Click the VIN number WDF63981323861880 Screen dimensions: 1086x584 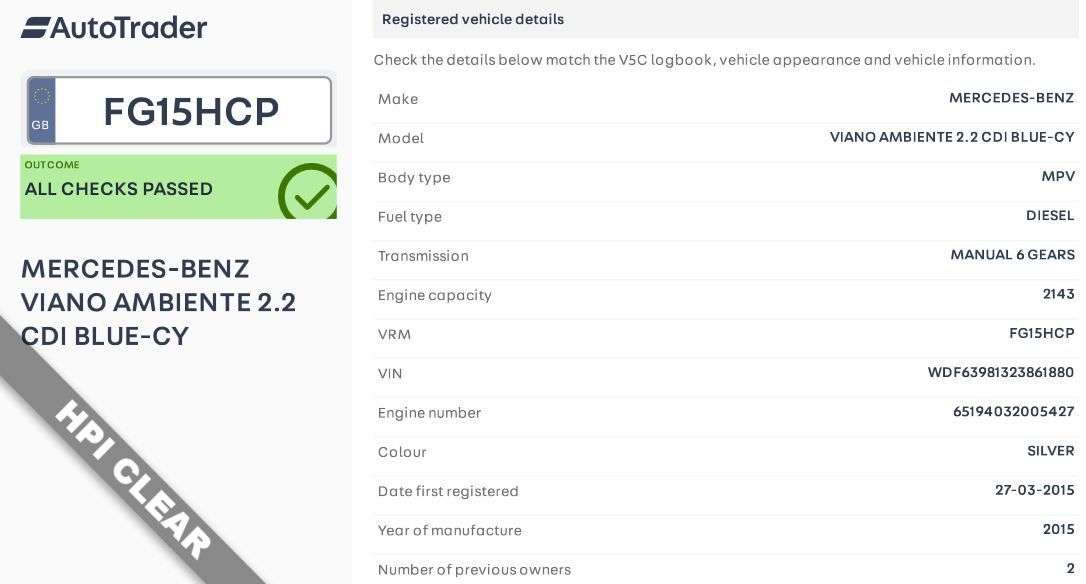[x=1000, y=373]
